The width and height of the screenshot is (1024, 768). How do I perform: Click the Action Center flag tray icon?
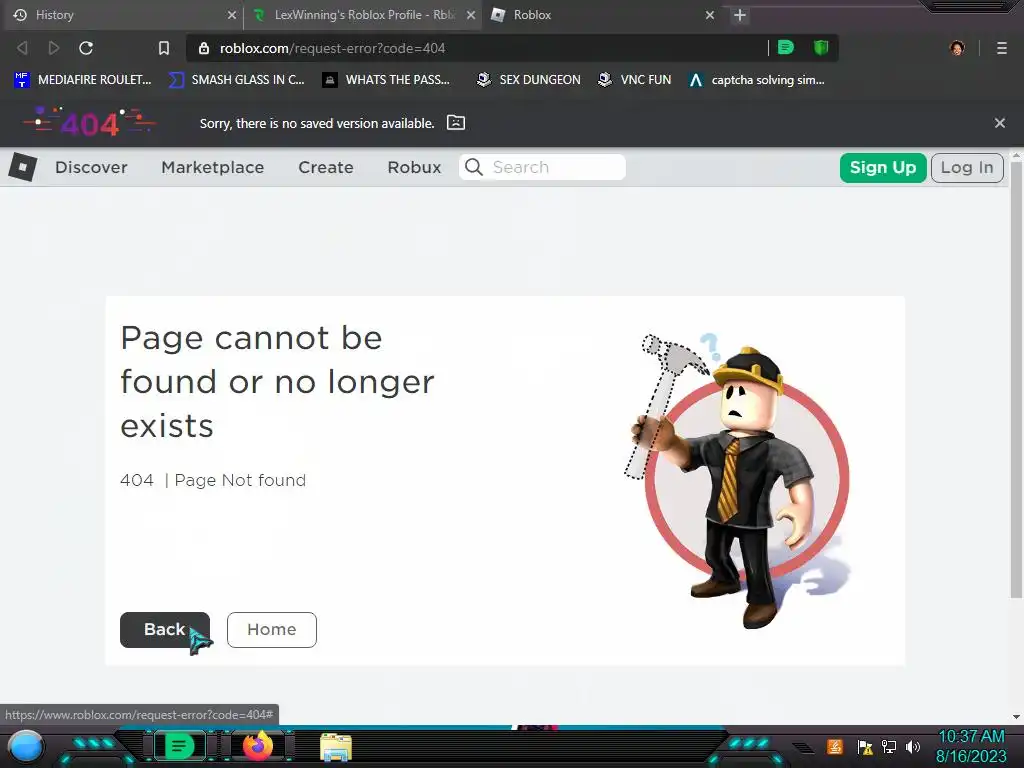865,747
